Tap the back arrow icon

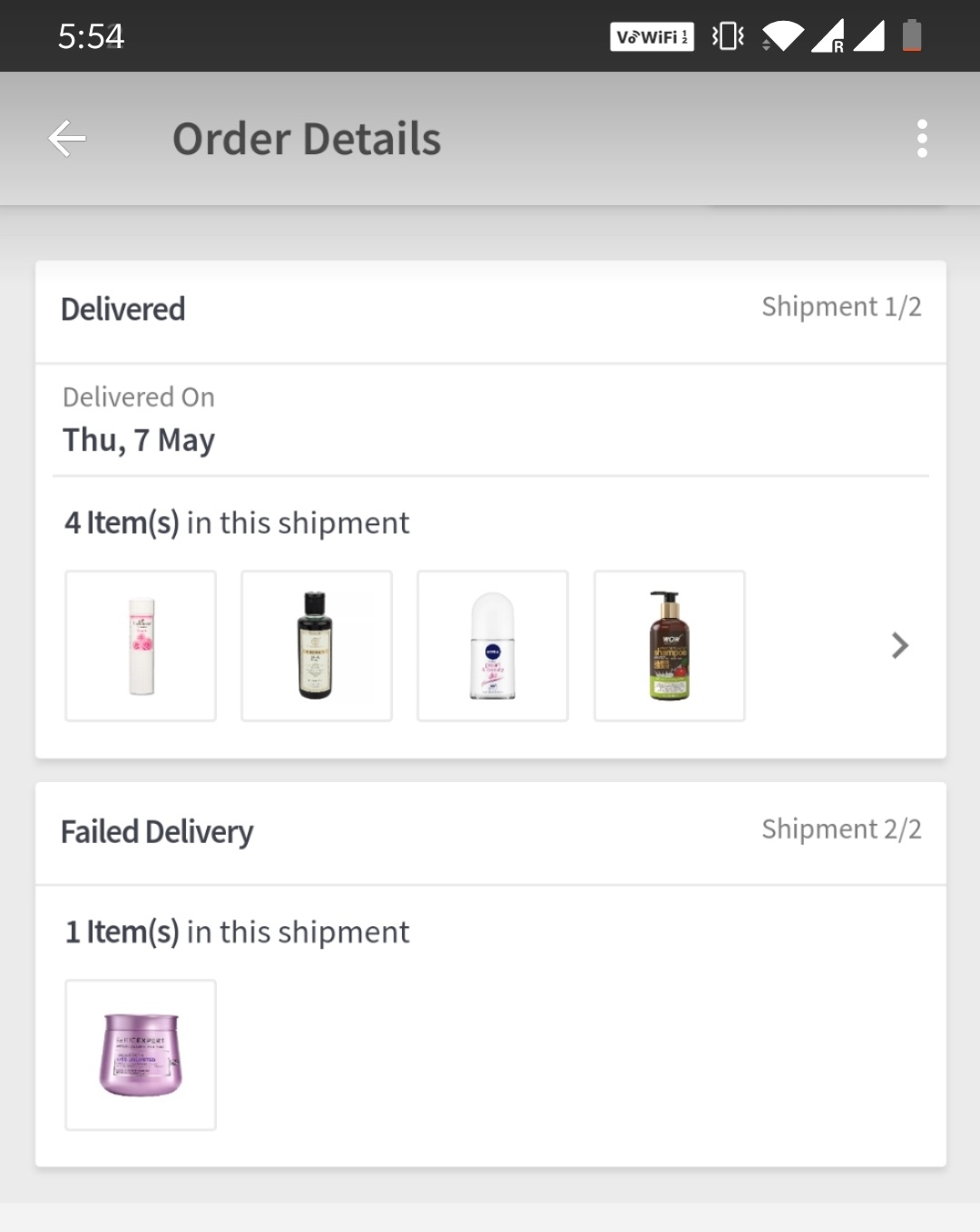(66, 139)
